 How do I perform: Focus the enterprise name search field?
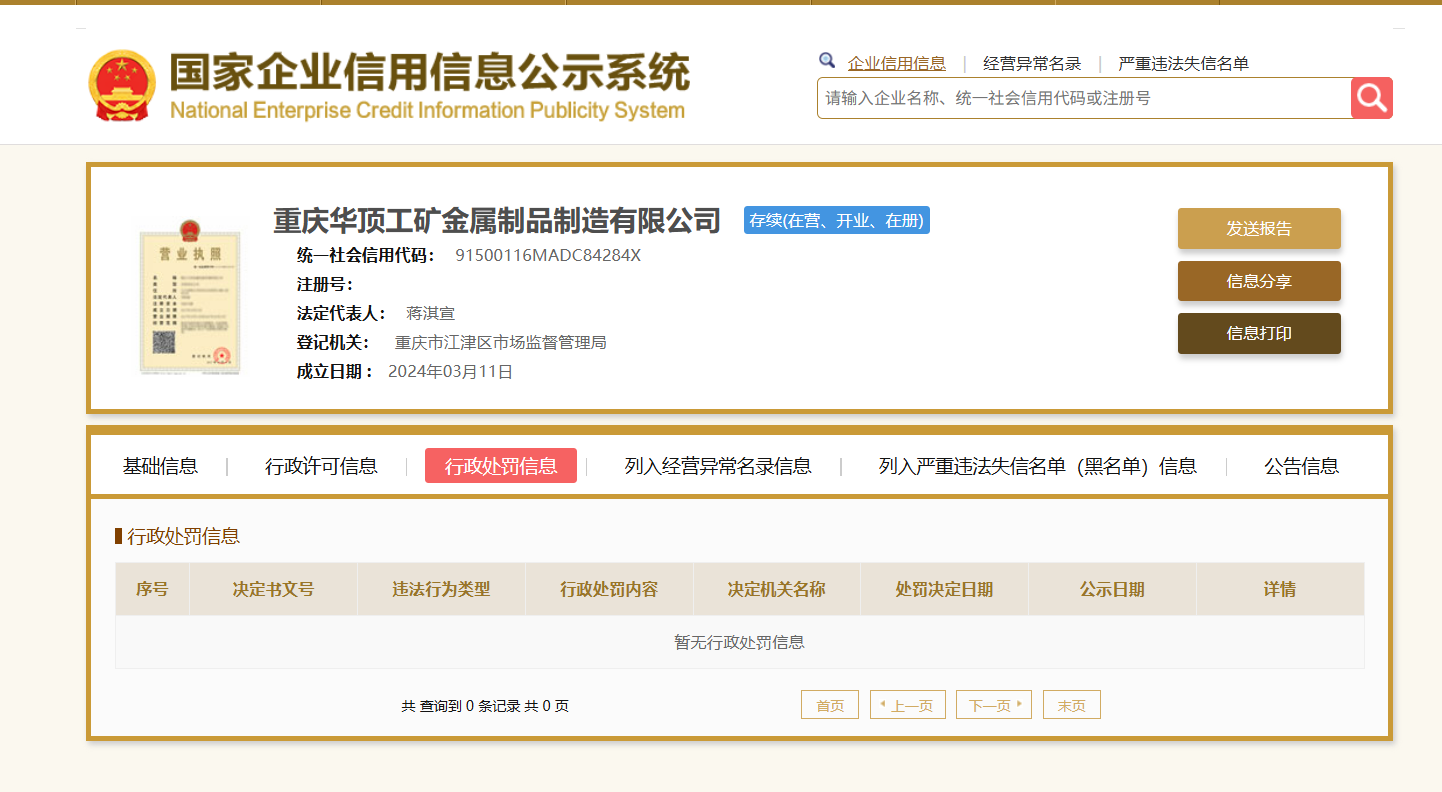(1084, 98)
